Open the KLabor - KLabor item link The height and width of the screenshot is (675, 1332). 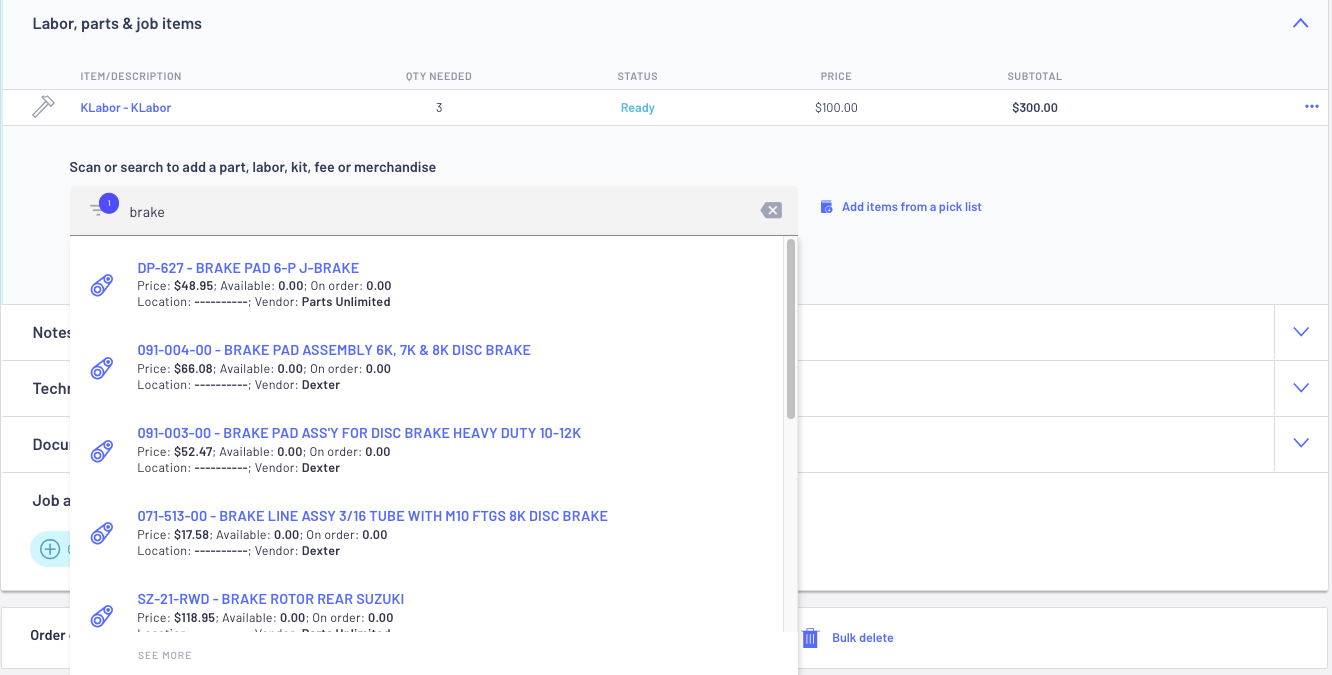pos(126,108)
